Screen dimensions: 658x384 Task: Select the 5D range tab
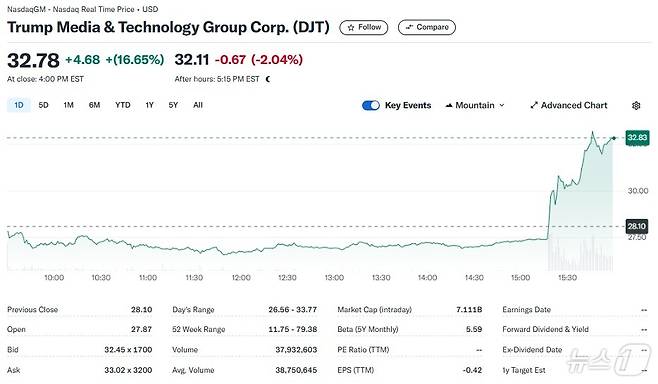point(43,105)
